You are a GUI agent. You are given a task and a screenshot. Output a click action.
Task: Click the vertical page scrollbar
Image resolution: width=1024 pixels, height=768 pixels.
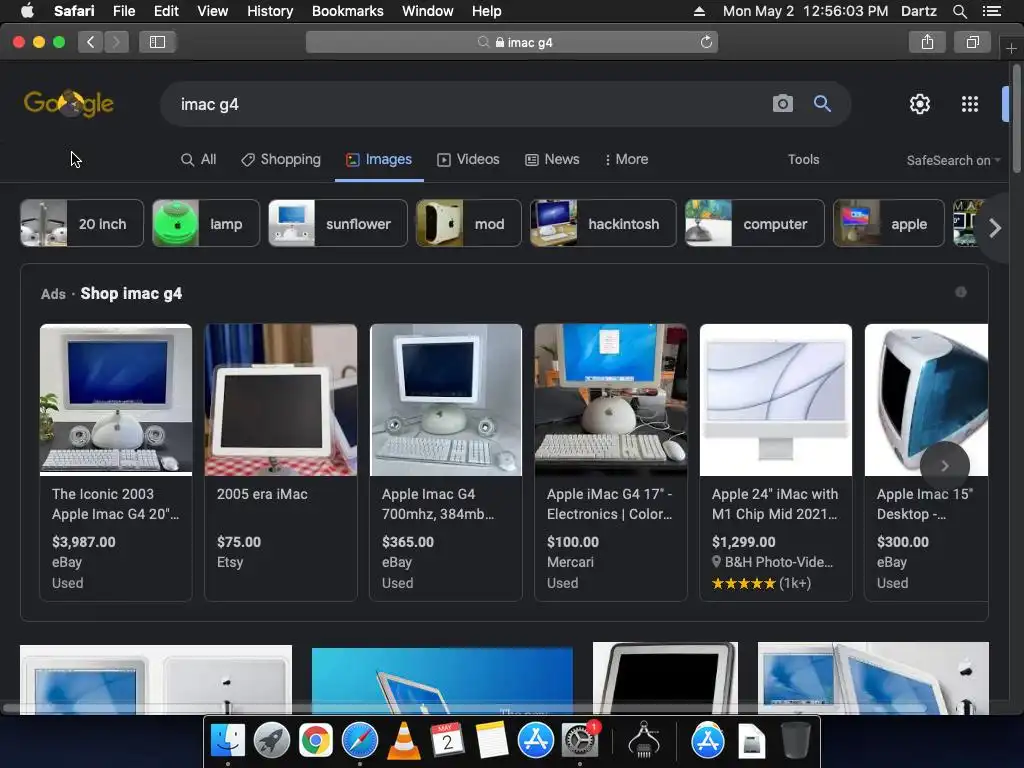1016,119
